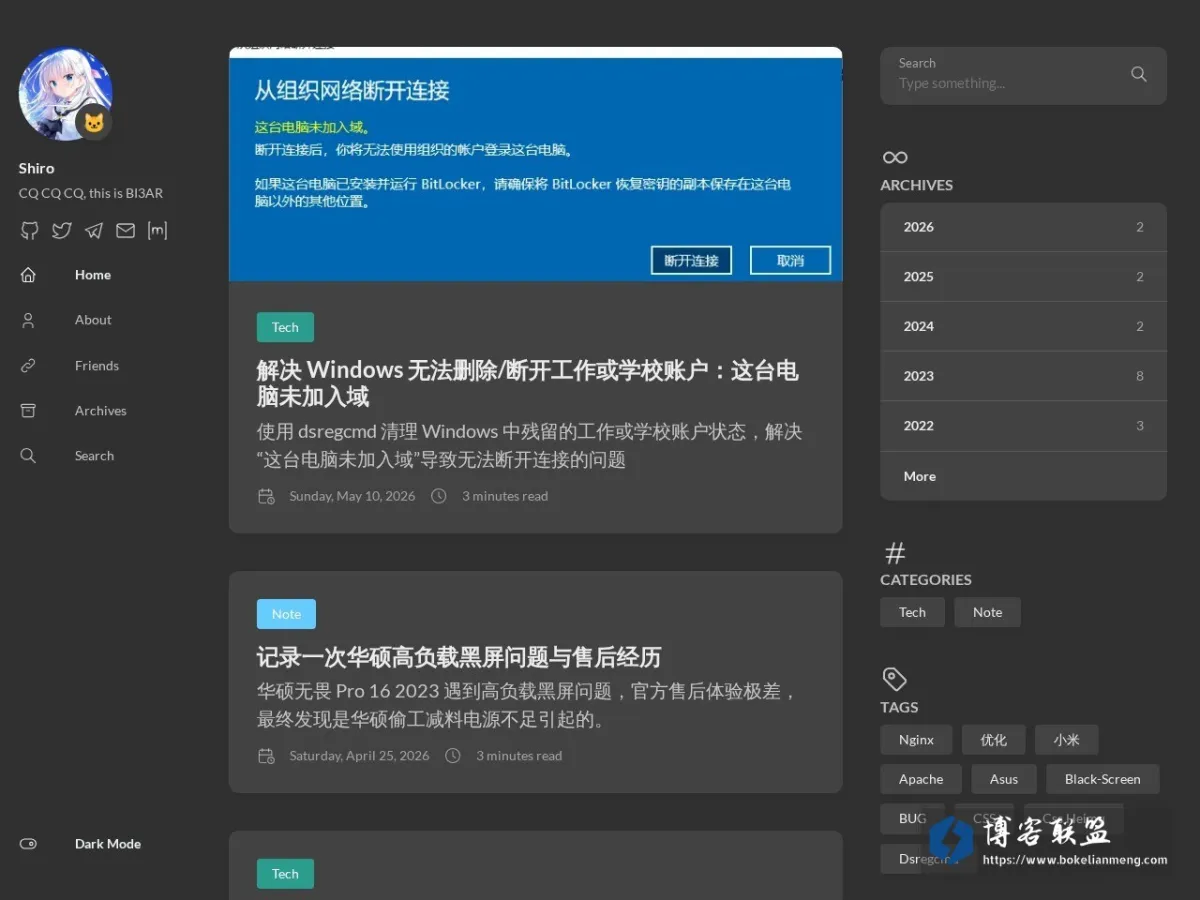Viewport: 1200px width, 900px height.
Task: Click the calendar icon beside Sunday, May 10
Action: pos(266,496)
